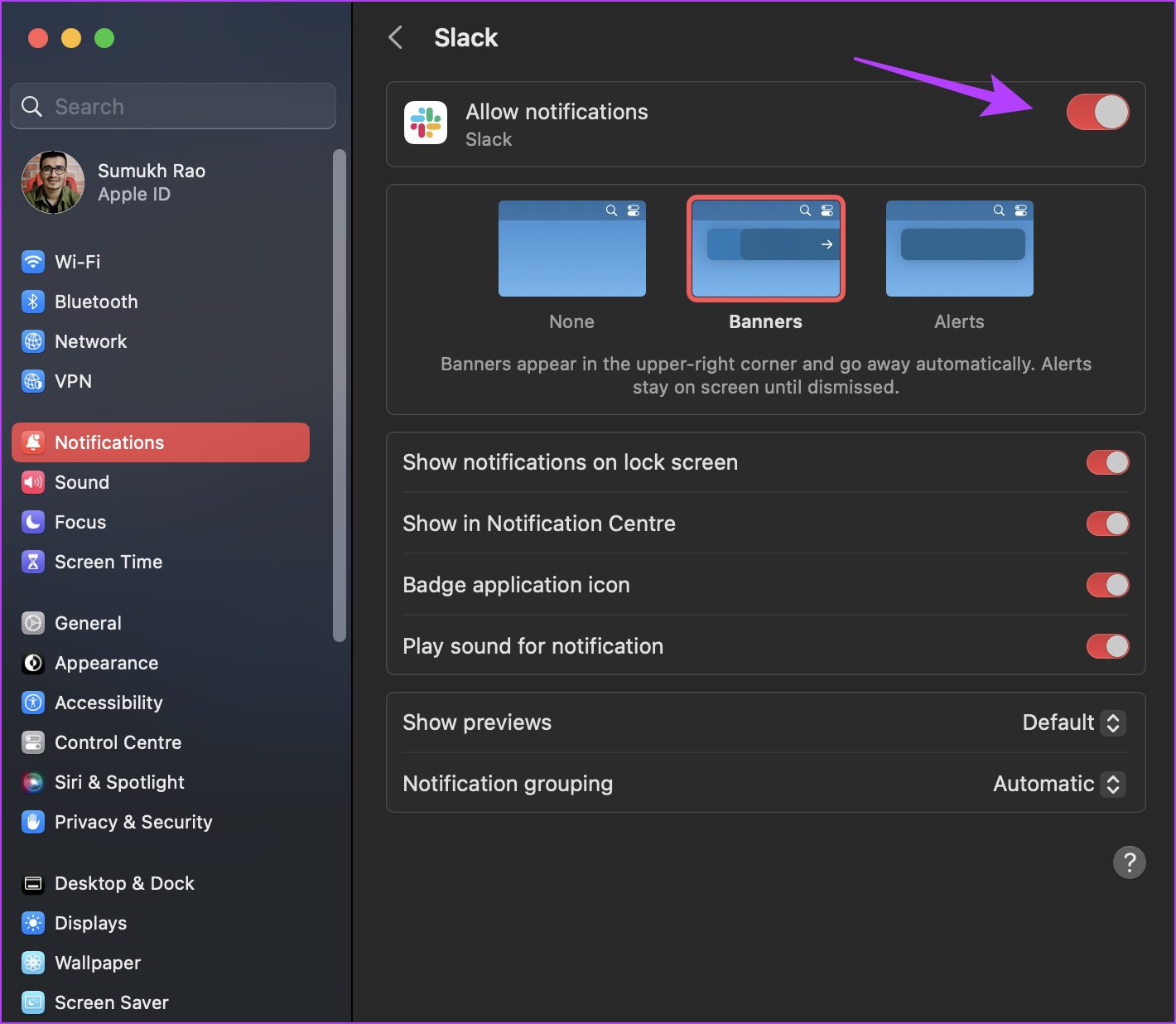This screenshot has height=1024, width=1176.
Task: Click the Sumukh Rao profile avatar
Action: coord(53,182)
